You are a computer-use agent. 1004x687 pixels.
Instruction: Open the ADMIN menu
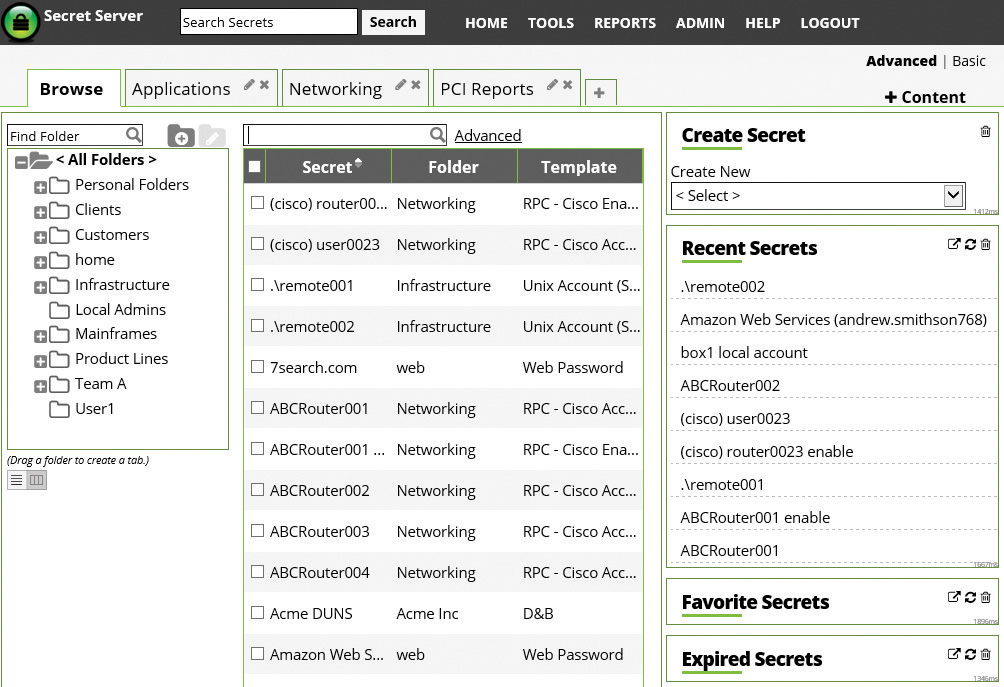[x=700, y=22]
